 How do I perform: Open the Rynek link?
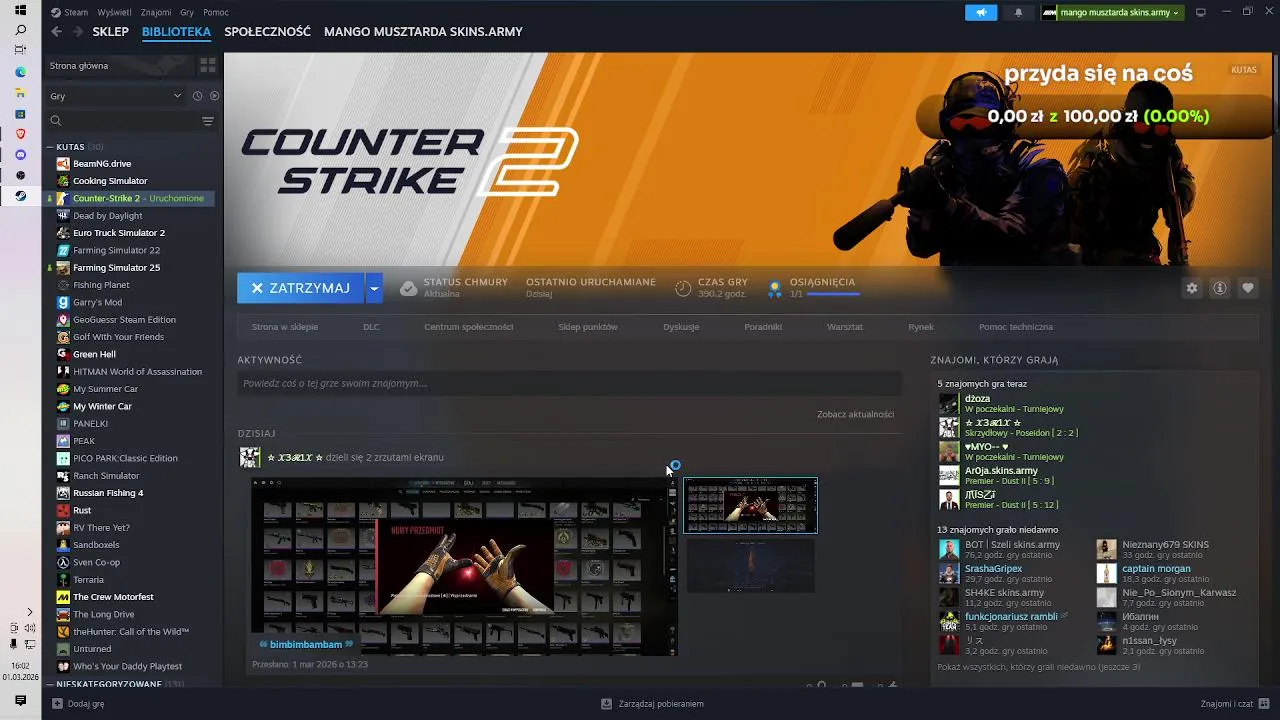921,327
